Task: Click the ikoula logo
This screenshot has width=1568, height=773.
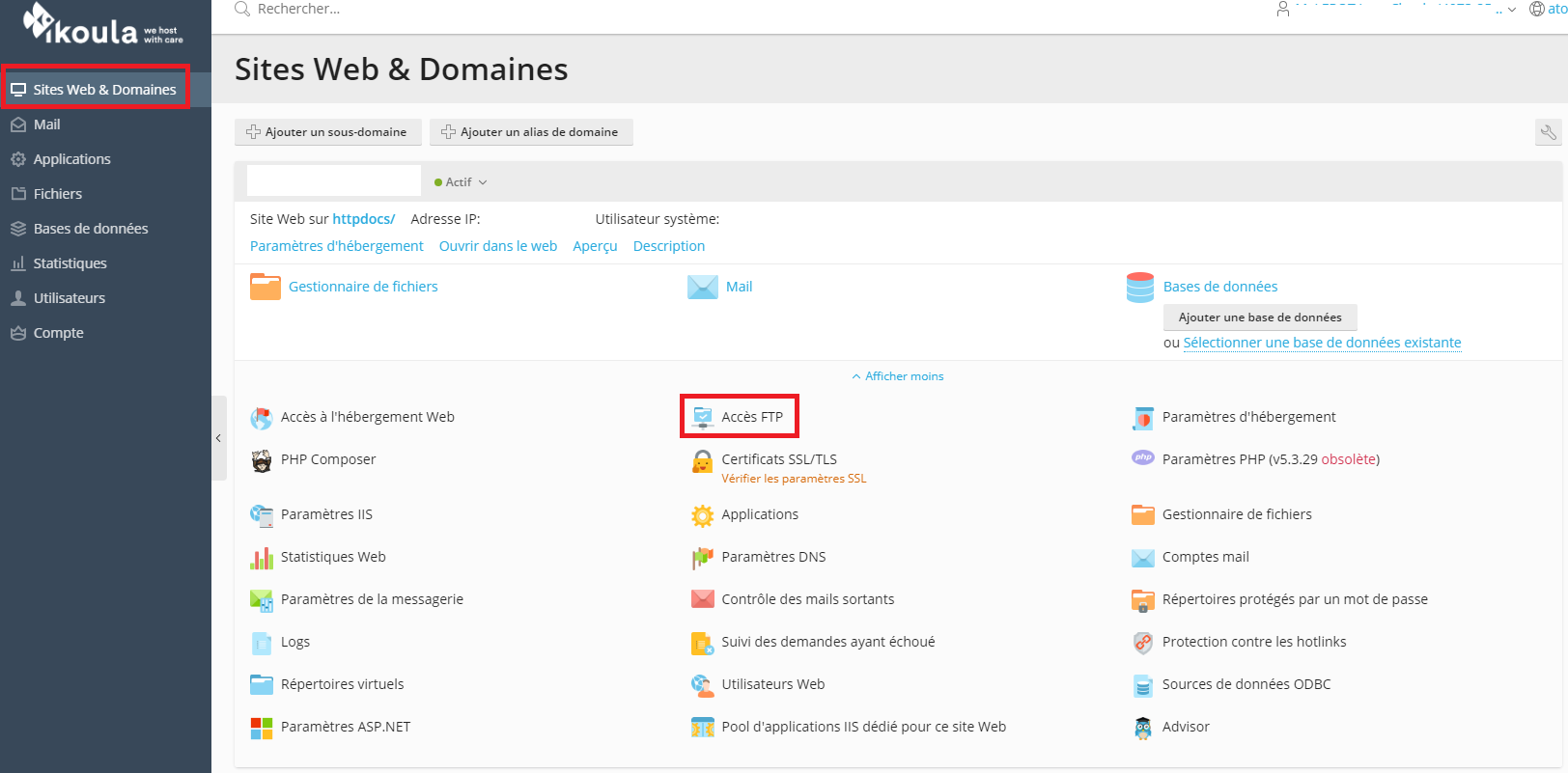Action: pyautogui.click(x=102, y=24)
